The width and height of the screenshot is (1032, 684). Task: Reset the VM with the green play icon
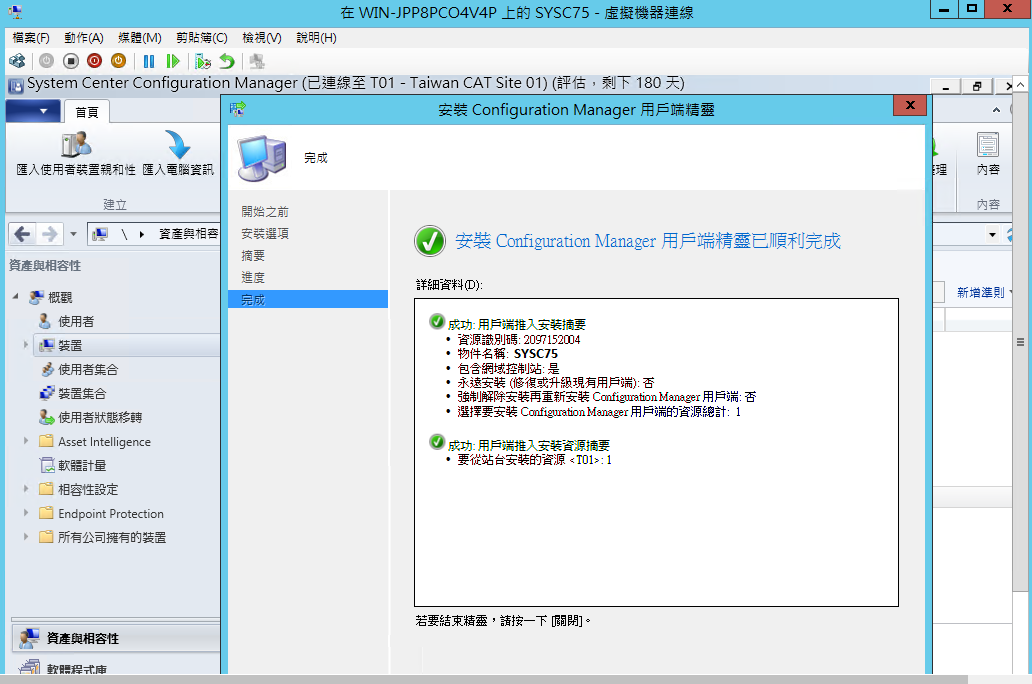point(173,61)
